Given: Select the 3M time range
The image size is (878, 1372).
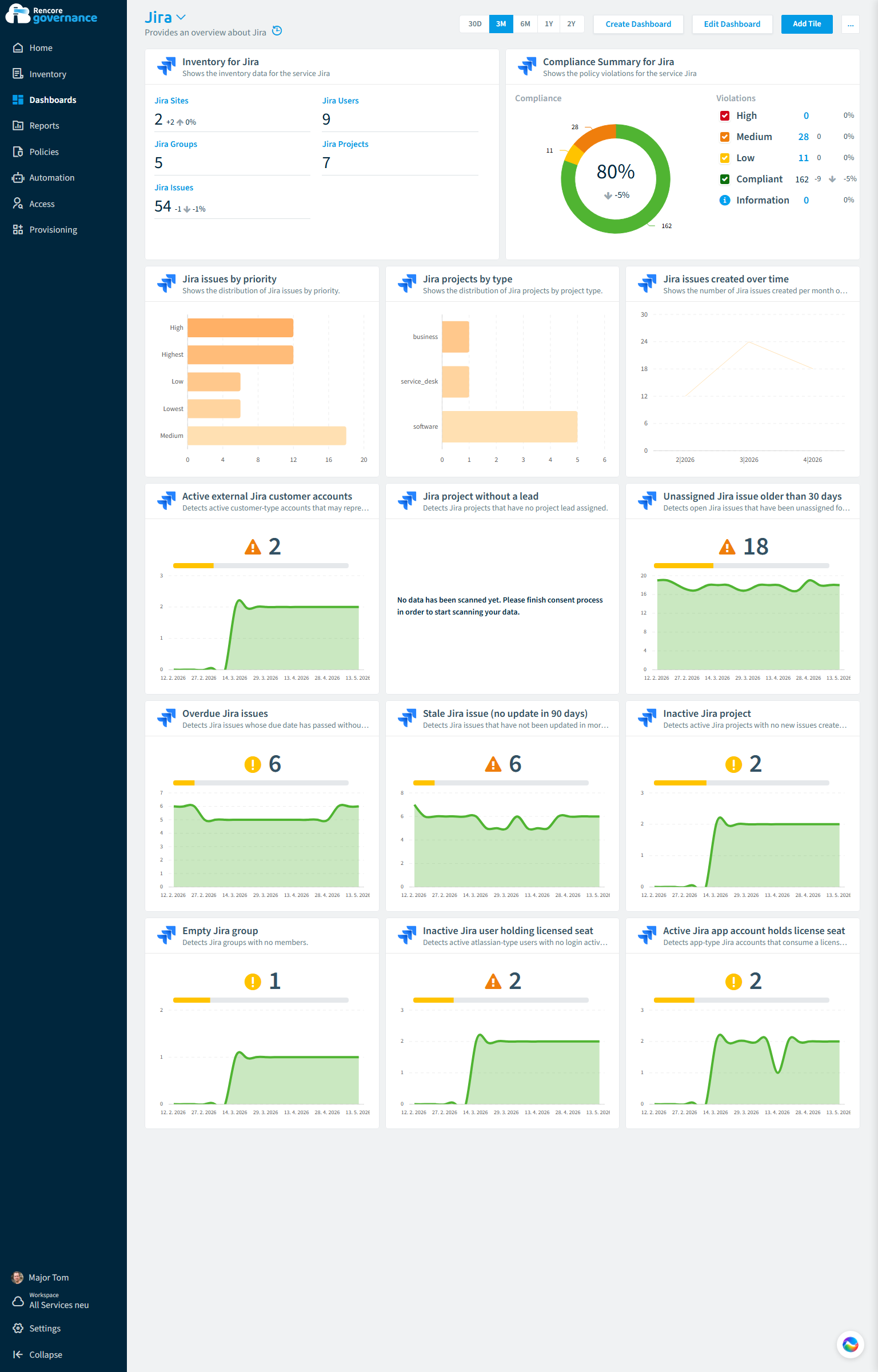Looking at the screenshot, I should click(501, 24).
